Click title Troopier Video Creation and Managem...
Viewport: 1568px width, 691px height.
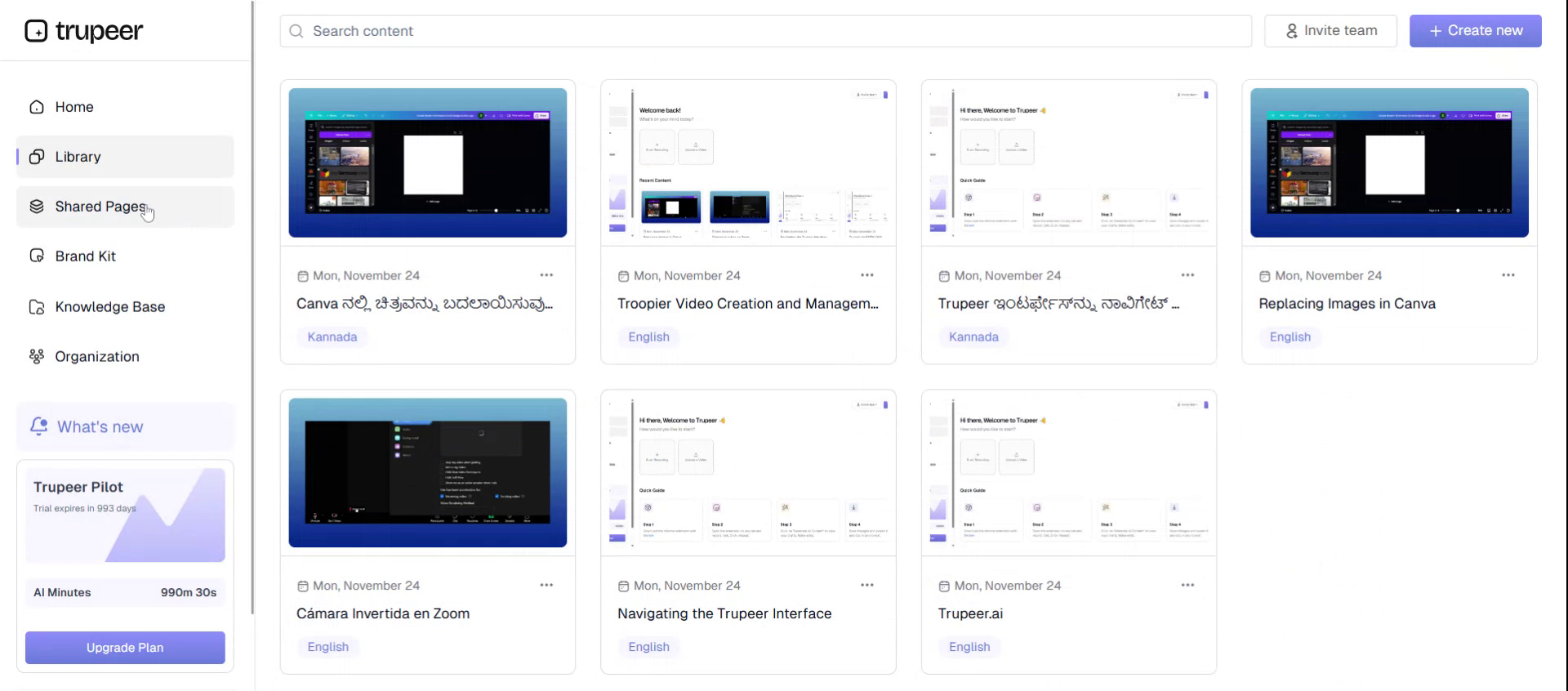point(748,304)
